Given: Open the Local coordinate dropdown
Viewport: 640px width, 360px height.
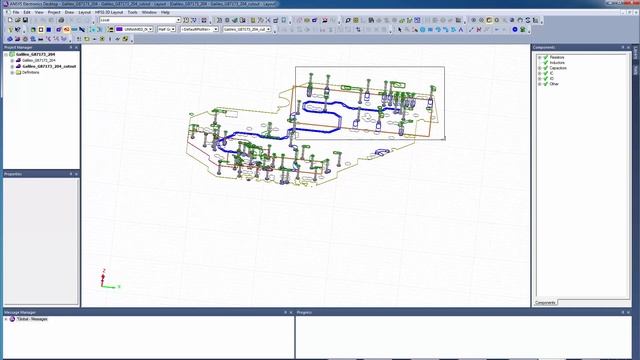Looking at the screenshot, I should (178, 20).
